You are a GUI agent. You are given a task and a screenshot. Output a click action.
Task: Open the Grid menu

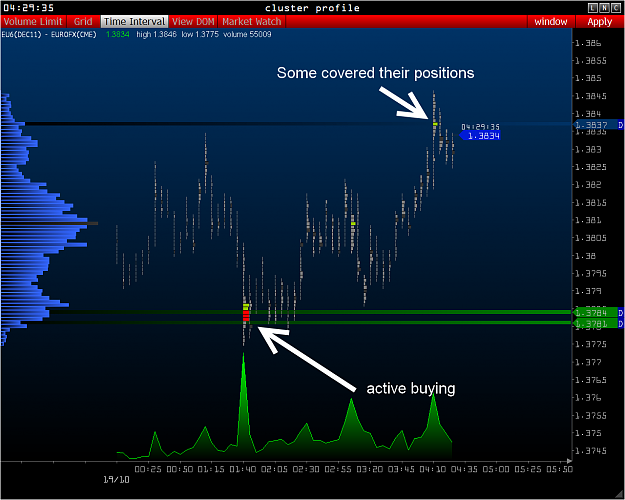pos(83,22)
